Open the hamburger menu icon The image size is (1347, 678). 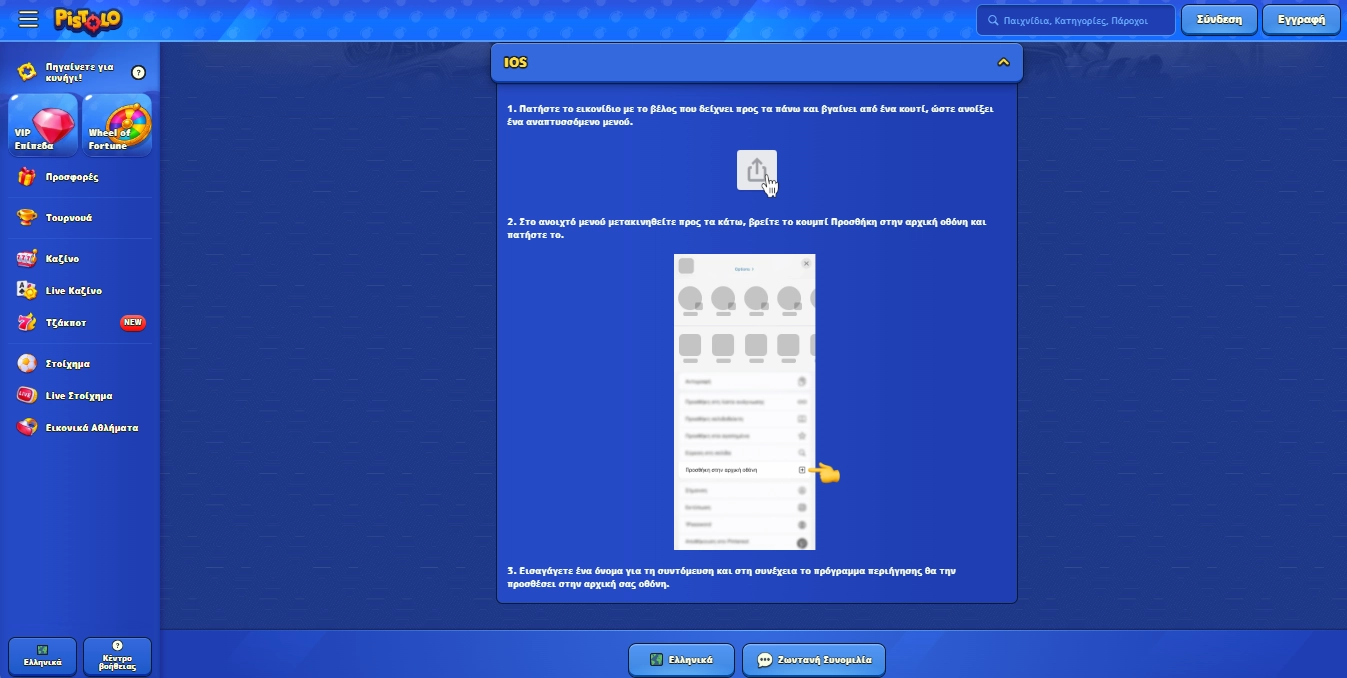28,20
